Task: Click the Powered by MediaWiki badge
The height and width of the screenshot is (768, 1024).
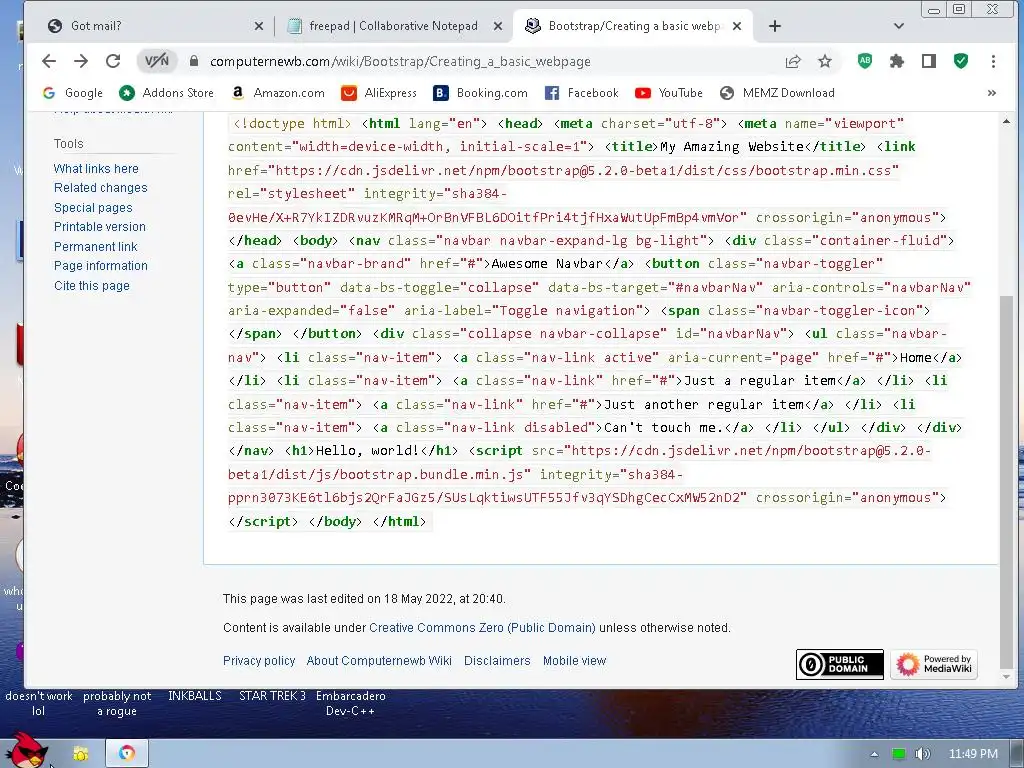Action: pos(934,665)
